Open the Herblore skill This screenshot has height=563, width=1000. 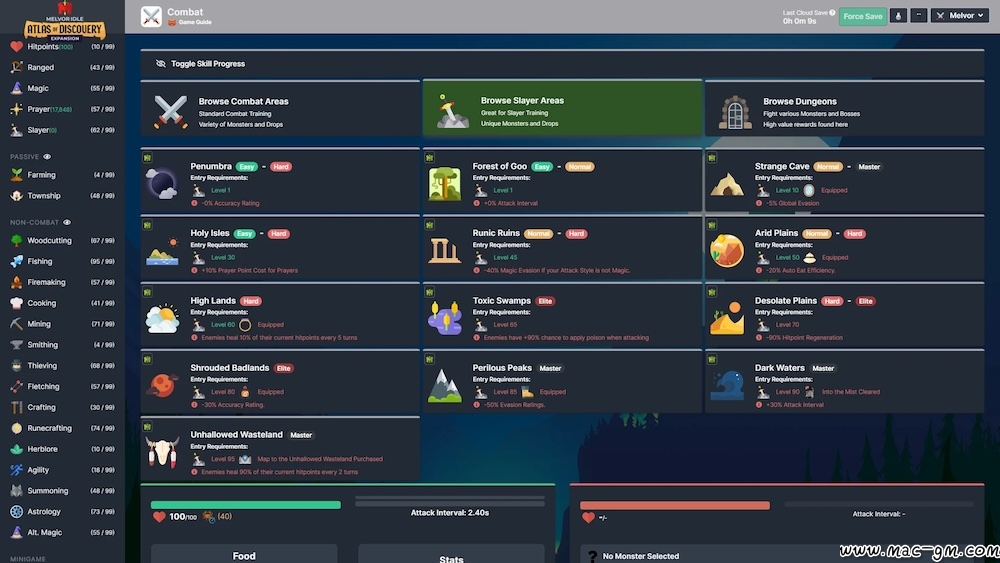click(62, 449)
